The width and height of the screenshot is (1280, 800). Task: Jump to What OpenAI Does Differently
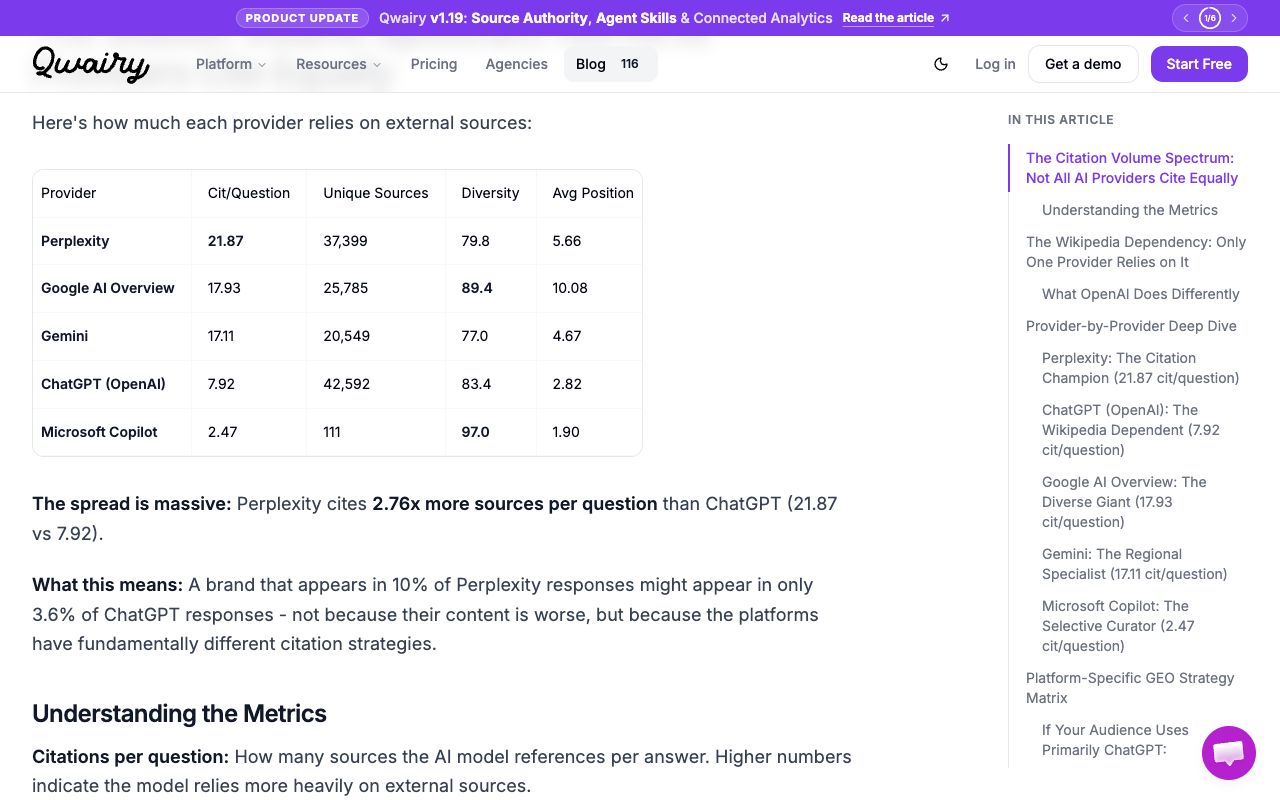(x=1140, y=294)
